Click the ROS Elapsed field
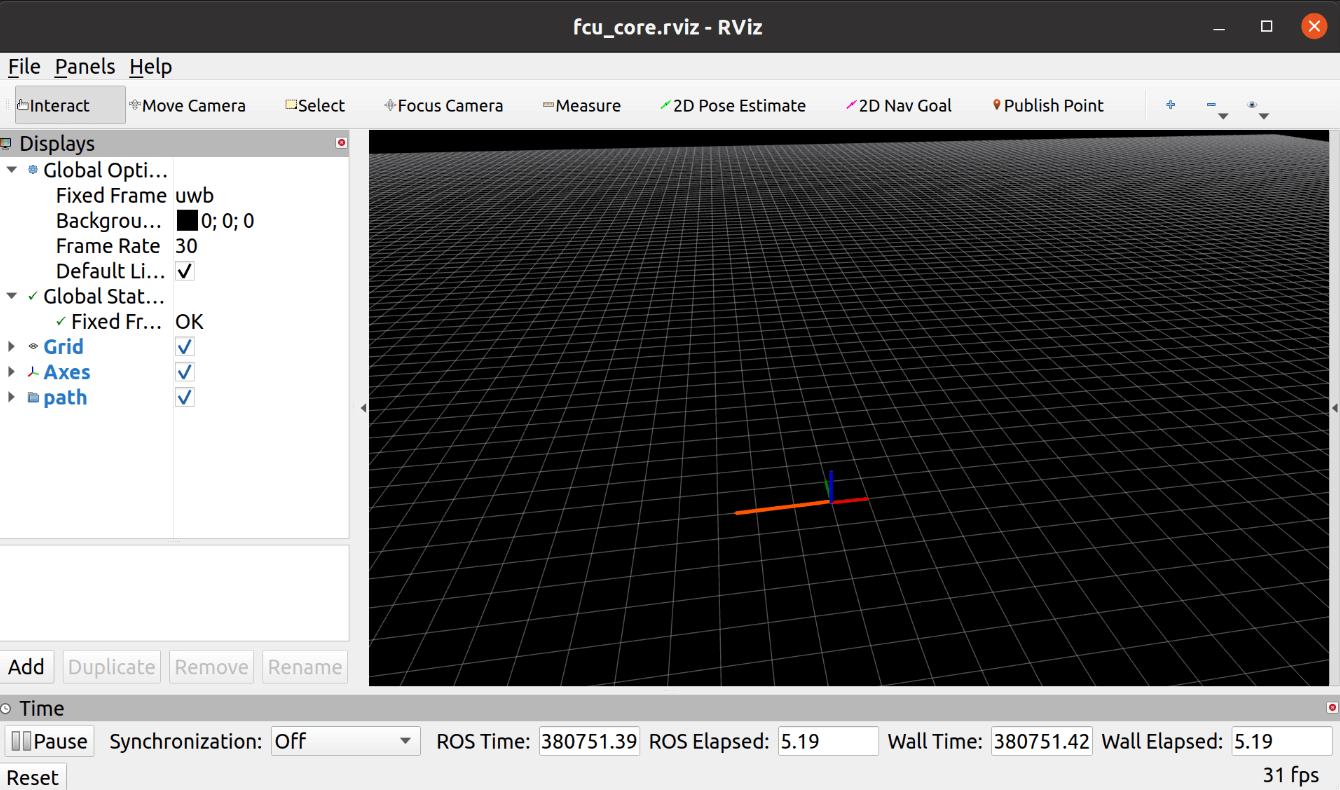1340x790 pixels. (x=828, y=741)
